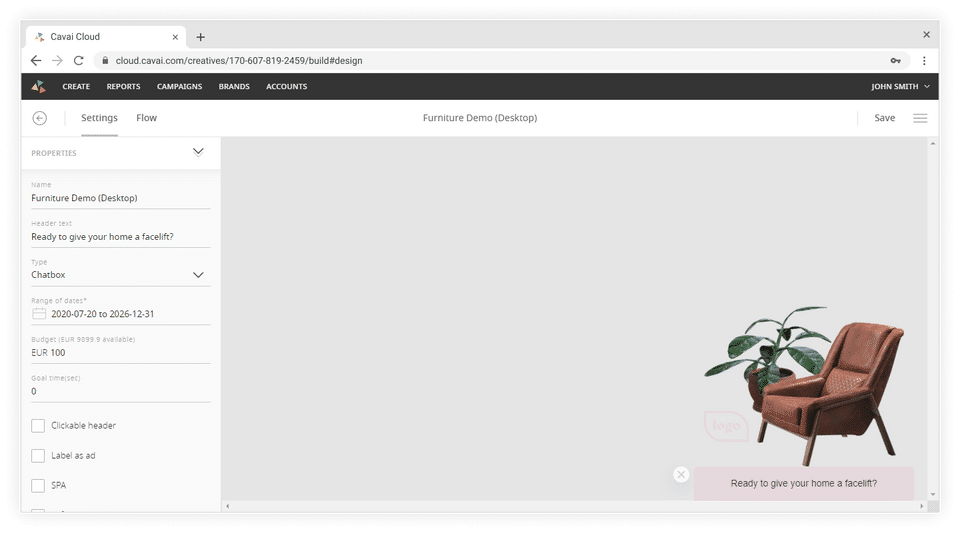
Task: Collapse the Properties panel chevron
Action: coord(198,152)
